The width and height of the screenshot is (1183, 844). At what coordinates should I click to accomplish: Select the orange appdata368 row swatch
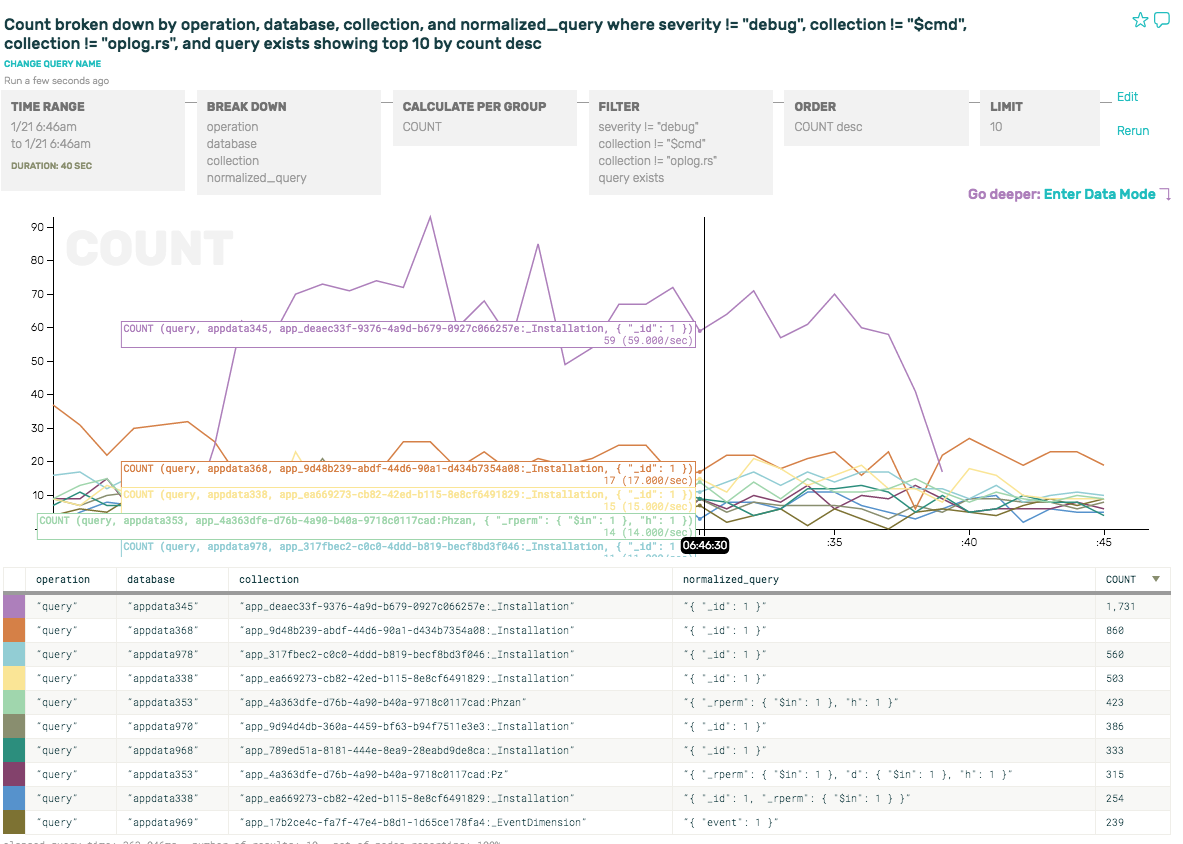(x=14, y=631)
